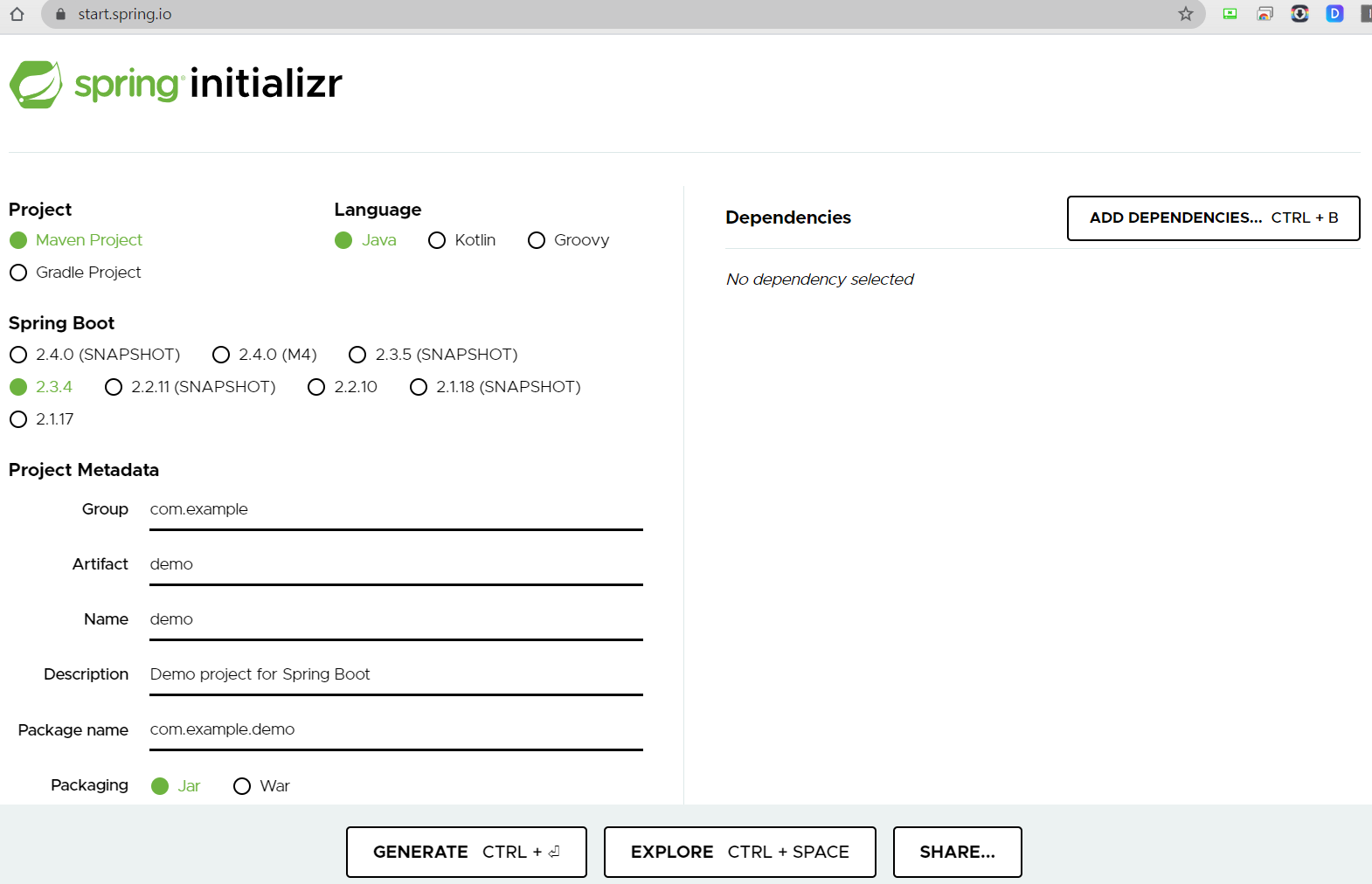The width and height of the screenshot is (1372, 884).
Task: Open the round dark extension icon
Action: click(x=1299, y=14)
